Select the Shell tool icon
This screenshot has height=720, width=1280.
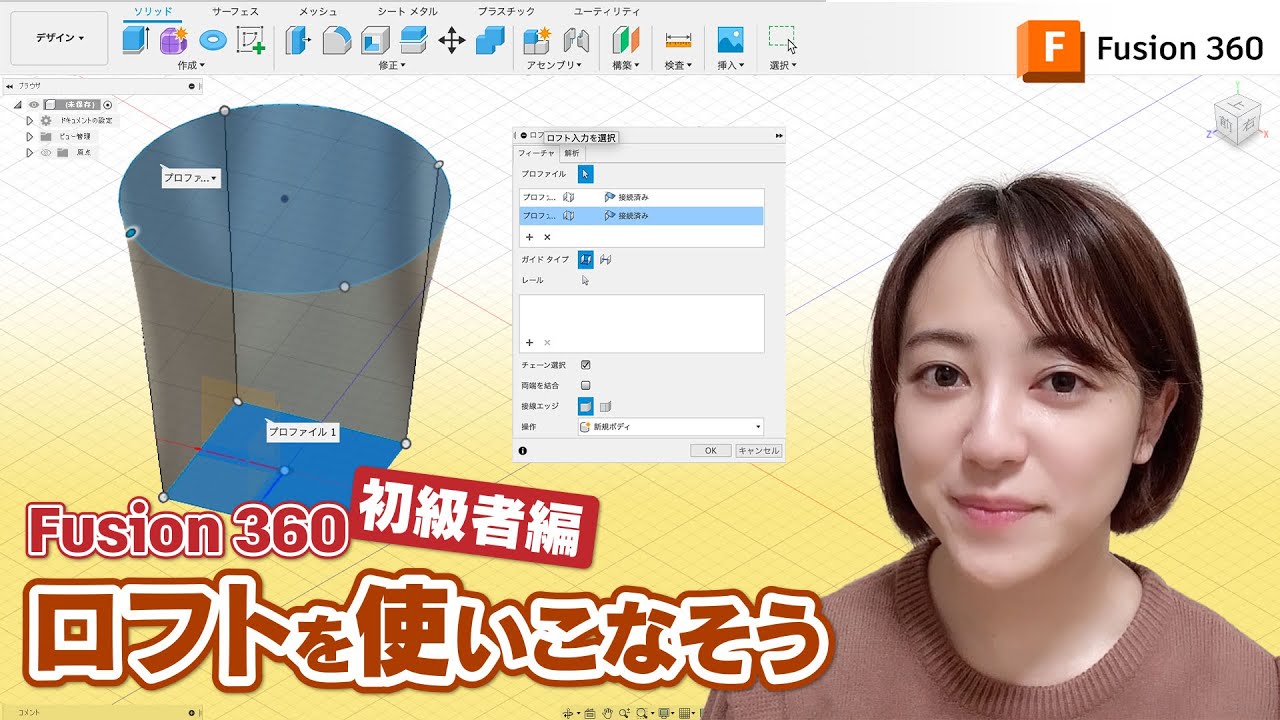tap(375, 40)
